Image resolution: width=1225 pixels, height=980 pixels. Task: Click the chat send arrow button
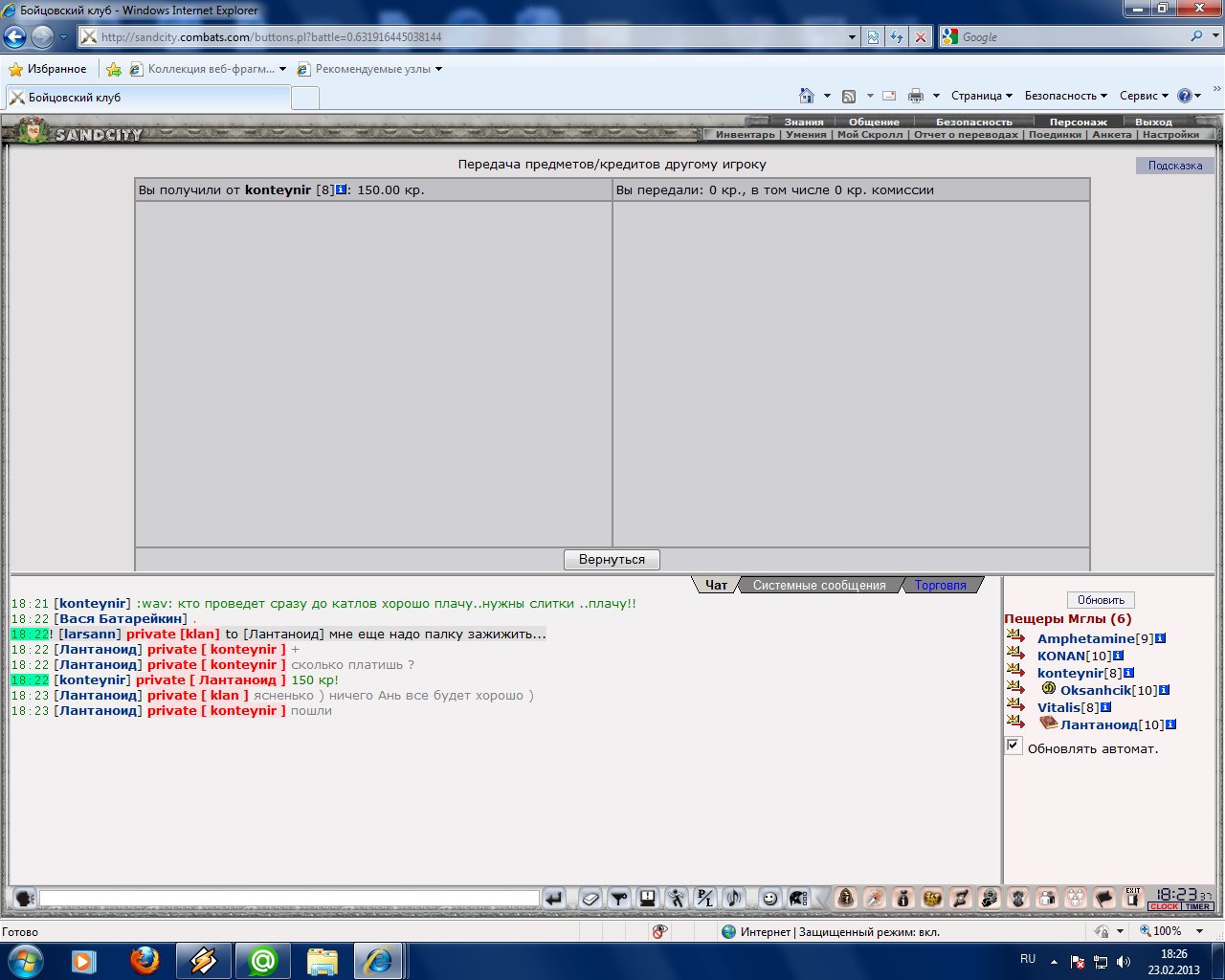(554, 898)
